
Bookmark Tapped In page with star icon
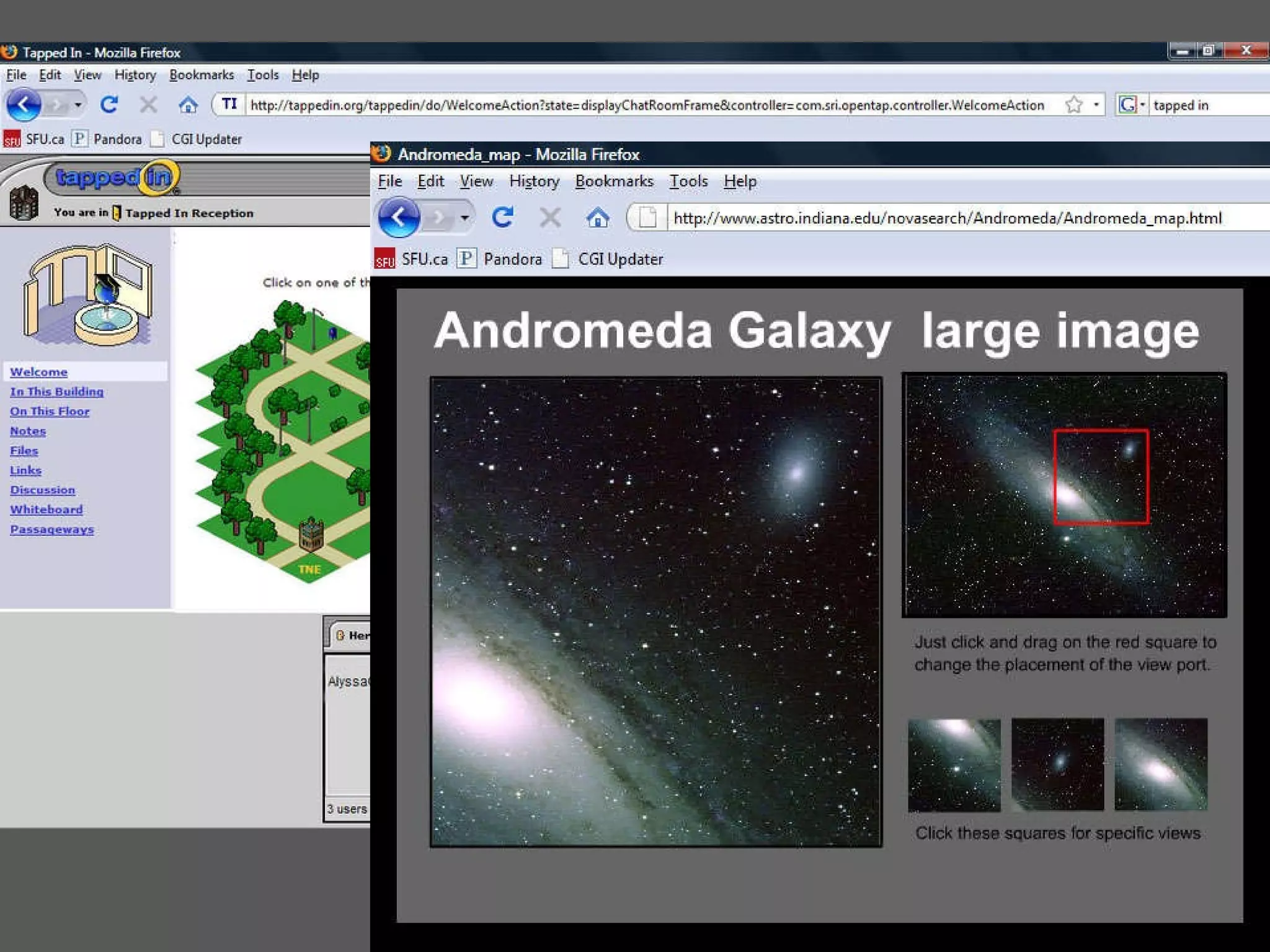tap(1073, 105)
